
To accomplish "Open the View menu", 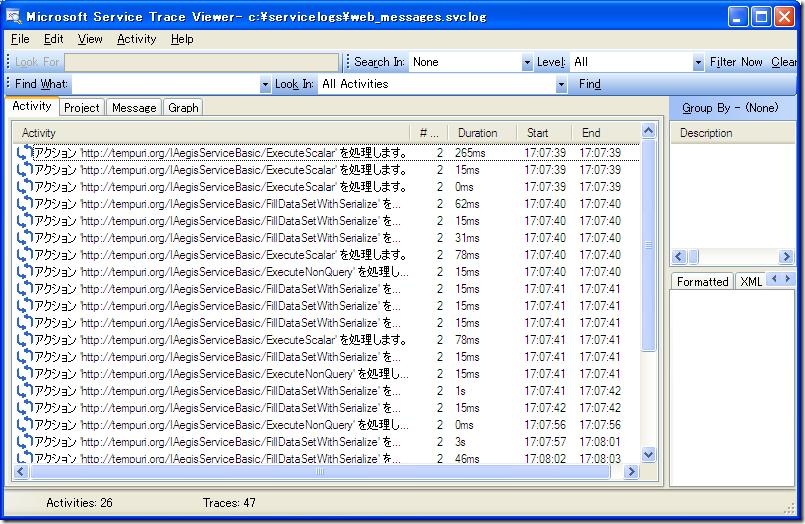I will tap(90, 39).
